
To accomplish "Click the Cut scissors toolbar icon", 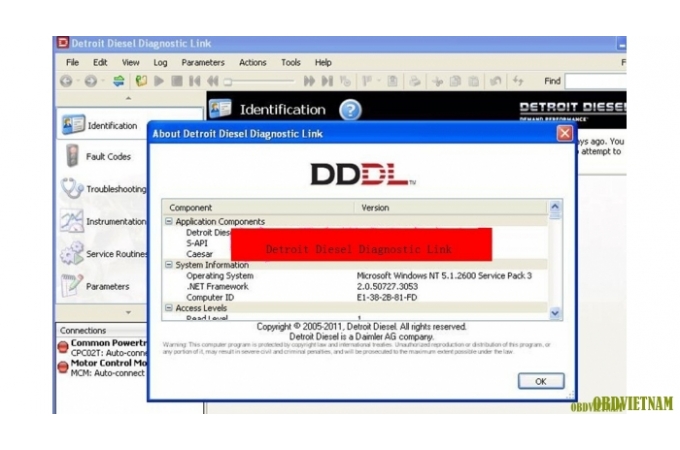I will pos(438,81).
